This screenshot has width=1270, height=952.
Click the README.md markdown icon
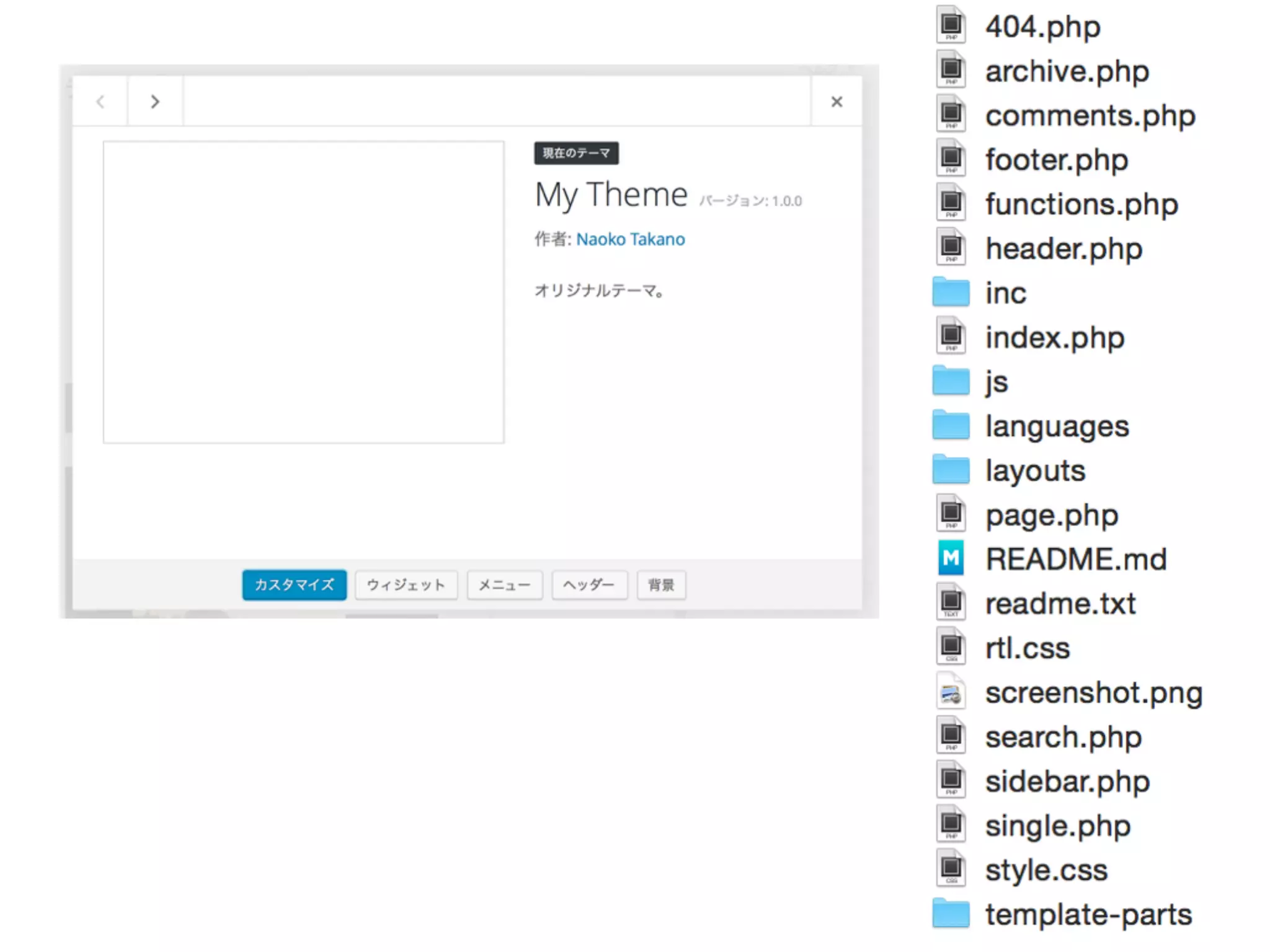coord(951,558)
